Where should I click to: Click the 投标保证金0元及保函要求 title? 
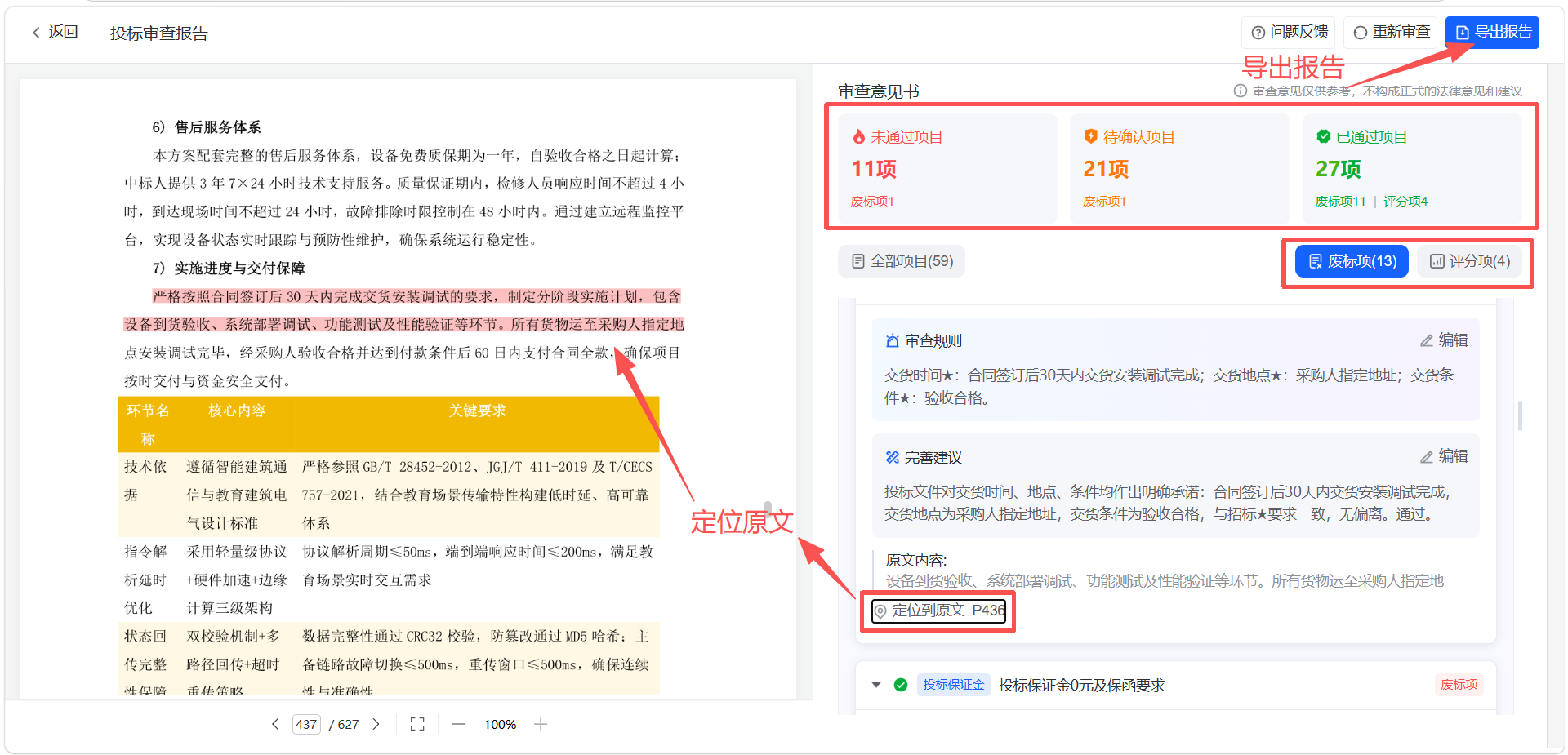1081,686
